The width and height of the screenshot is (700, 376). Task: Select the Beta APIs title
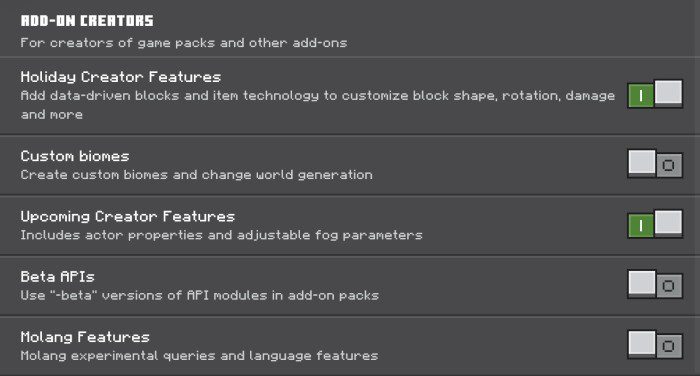pos(58,277)
